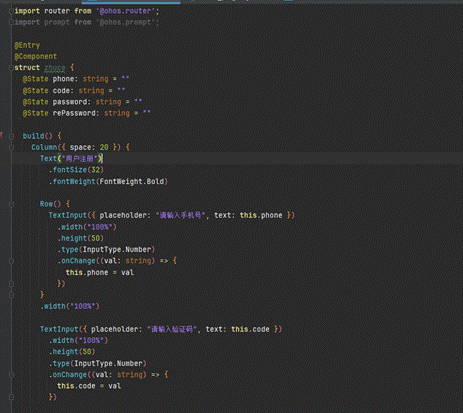Click the this.code = val assignment
The width and height of the screenshot is (463, 413).
(89, 386)
